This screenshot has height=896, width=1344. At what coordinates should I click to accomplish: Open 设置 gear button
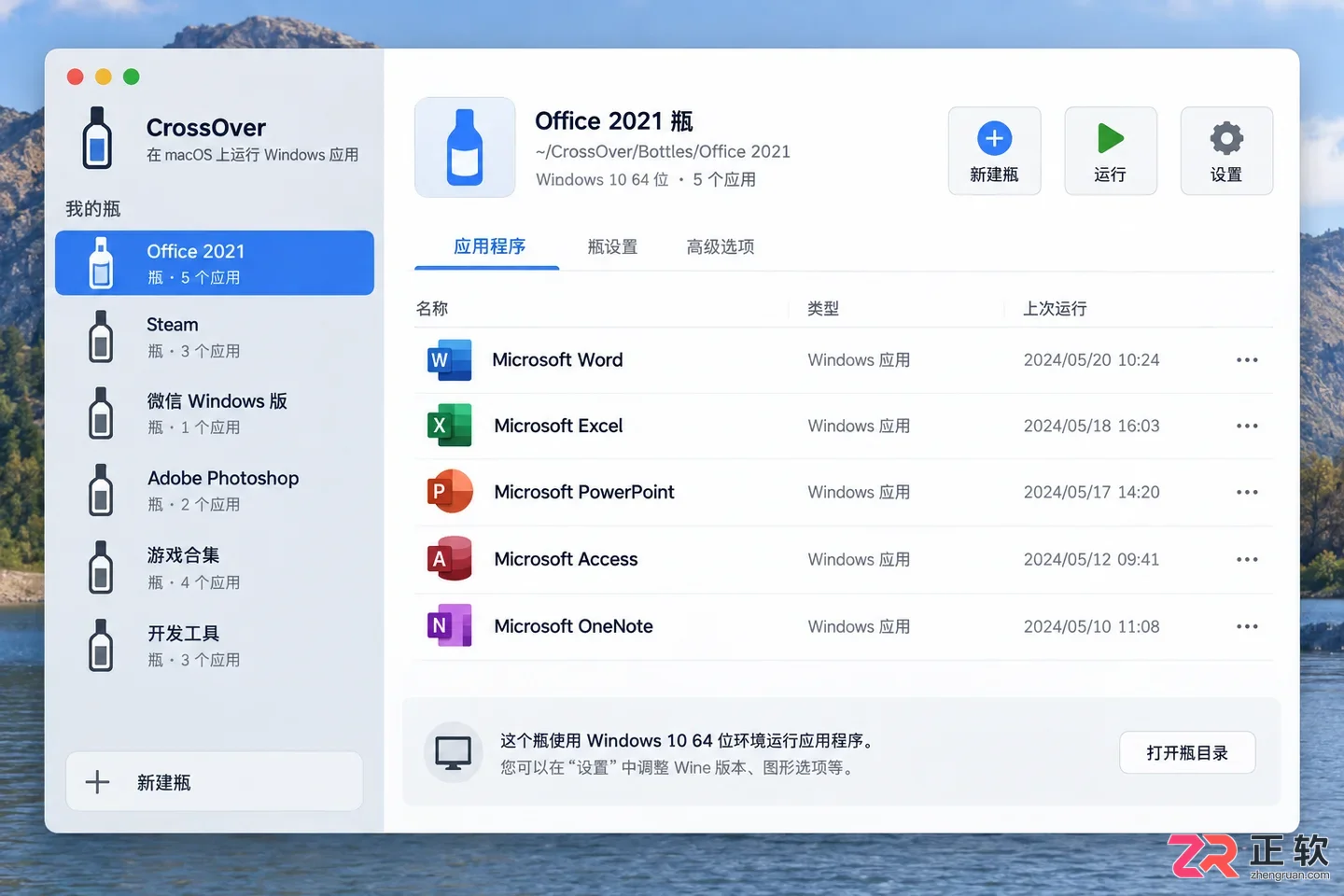[x=1226, y=151]
